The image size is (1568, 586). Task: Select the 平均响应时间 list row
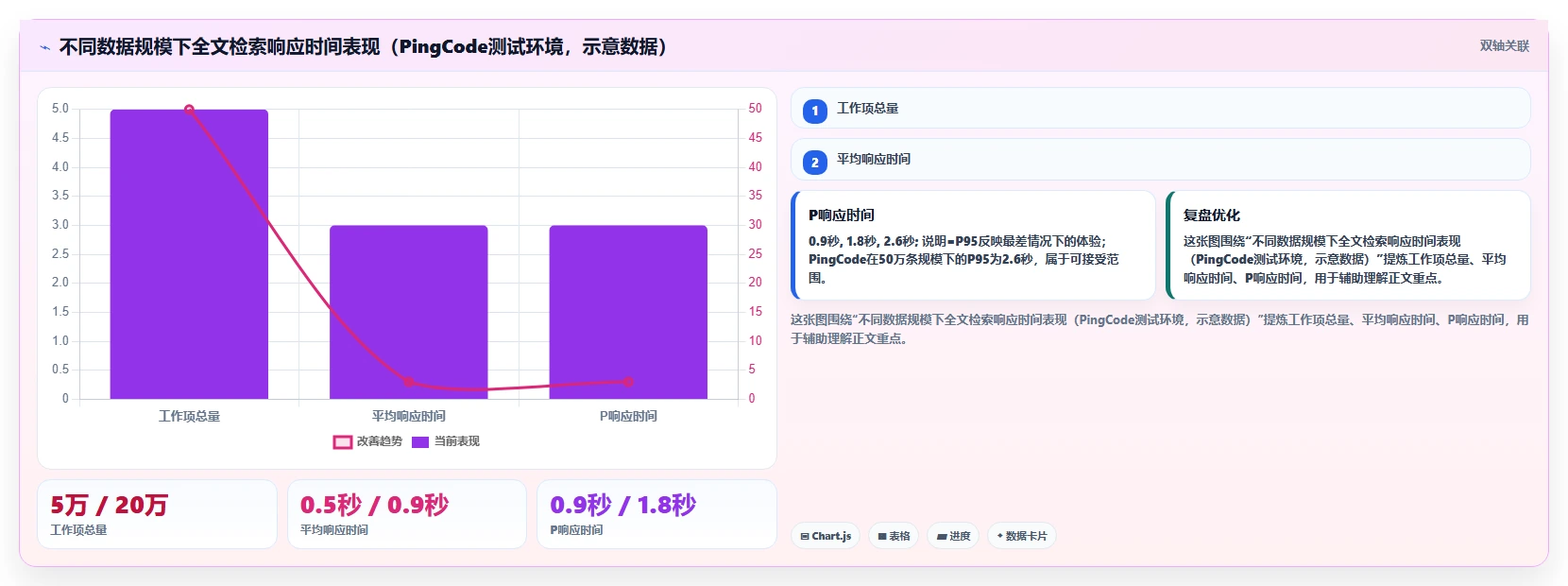[1160, 160]
